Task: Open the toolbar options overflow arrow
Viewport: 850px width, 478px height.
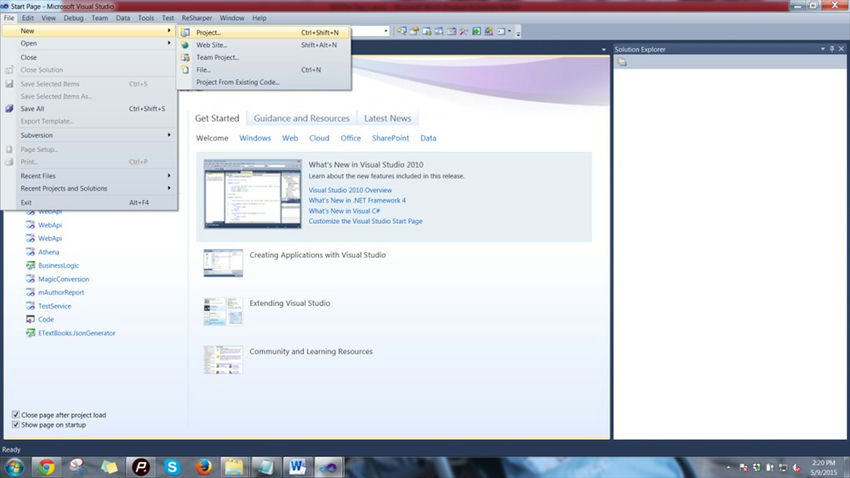Action: (x=518, y=33)
